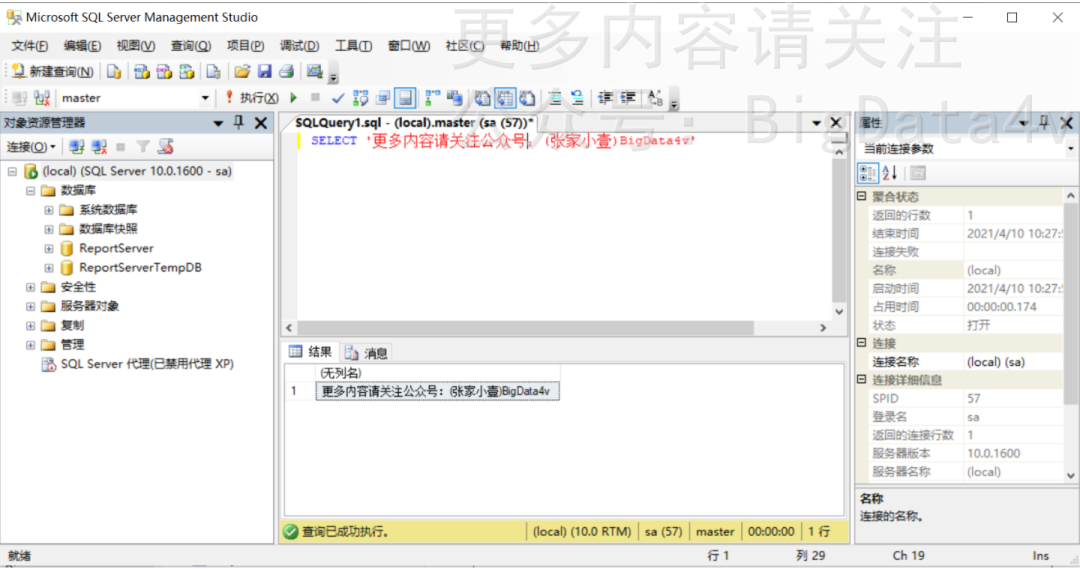The height and width of the screenshot is (569, 1080).
Task: Expand the 管理 folder
Action: click(30, 344)
